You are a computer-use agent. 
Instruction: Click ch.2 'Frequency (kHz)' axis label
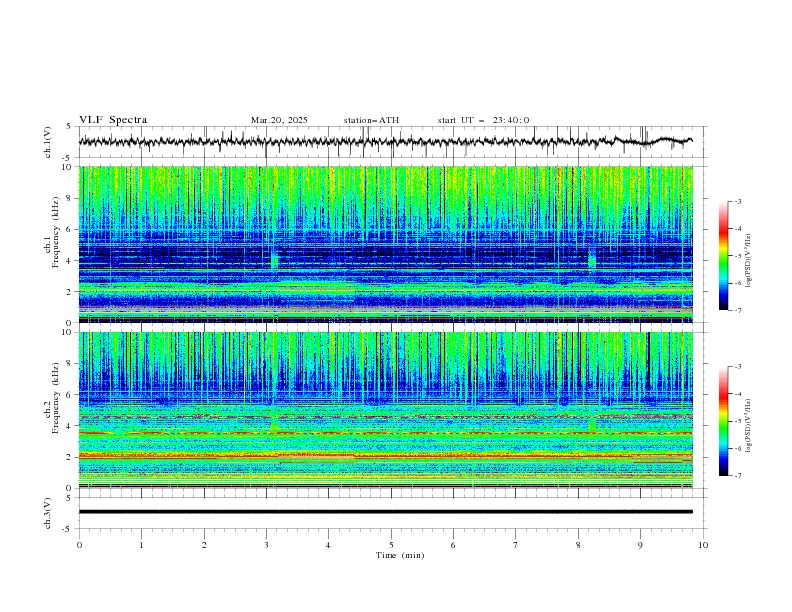click(x=55, y=398)
